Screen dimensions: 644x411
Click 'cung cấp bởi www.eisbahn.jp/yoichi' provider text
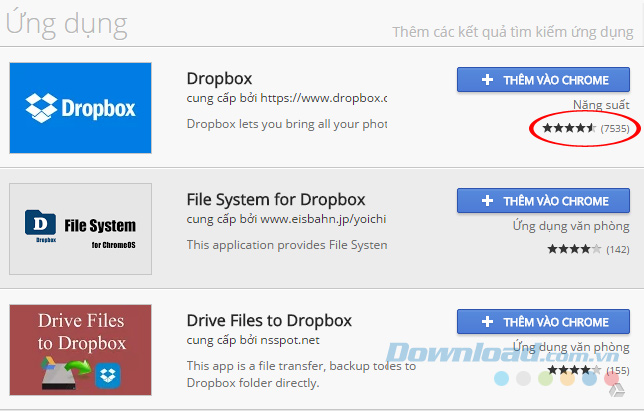pyautogui.click(x=286, y=219)
